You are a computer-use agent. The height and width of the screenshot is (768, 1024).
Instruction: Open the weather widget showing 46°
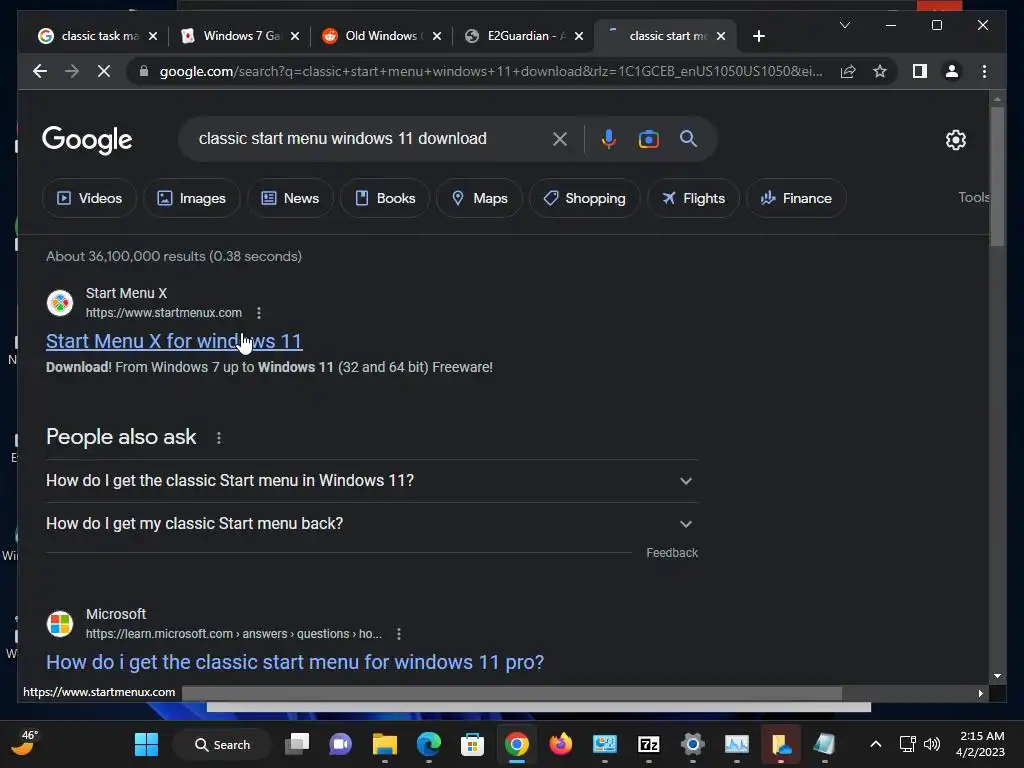coord(24,743)
